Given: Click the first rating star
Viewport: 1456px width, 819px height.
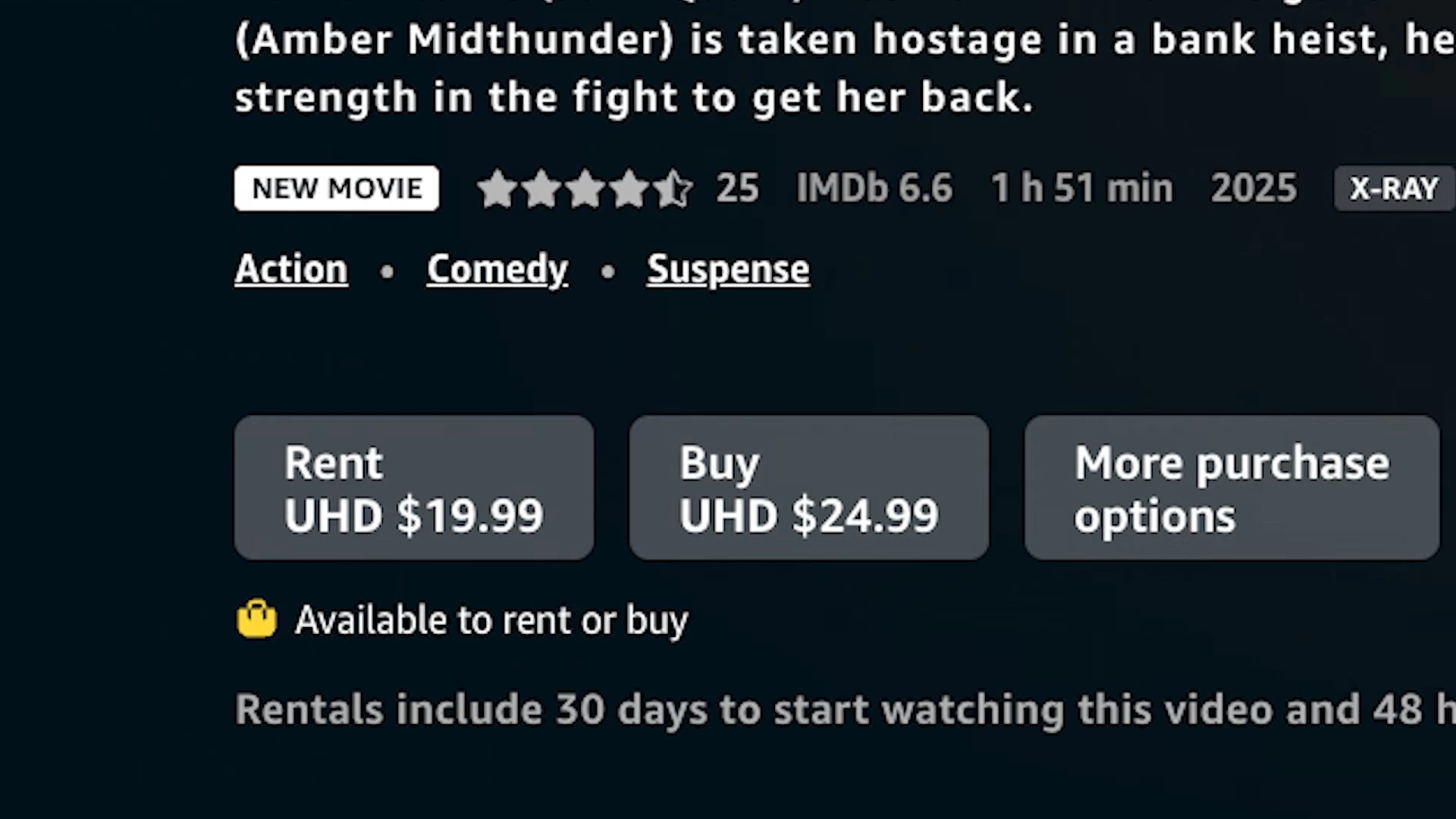Looking at the screenshot, I should pos(497,188).
